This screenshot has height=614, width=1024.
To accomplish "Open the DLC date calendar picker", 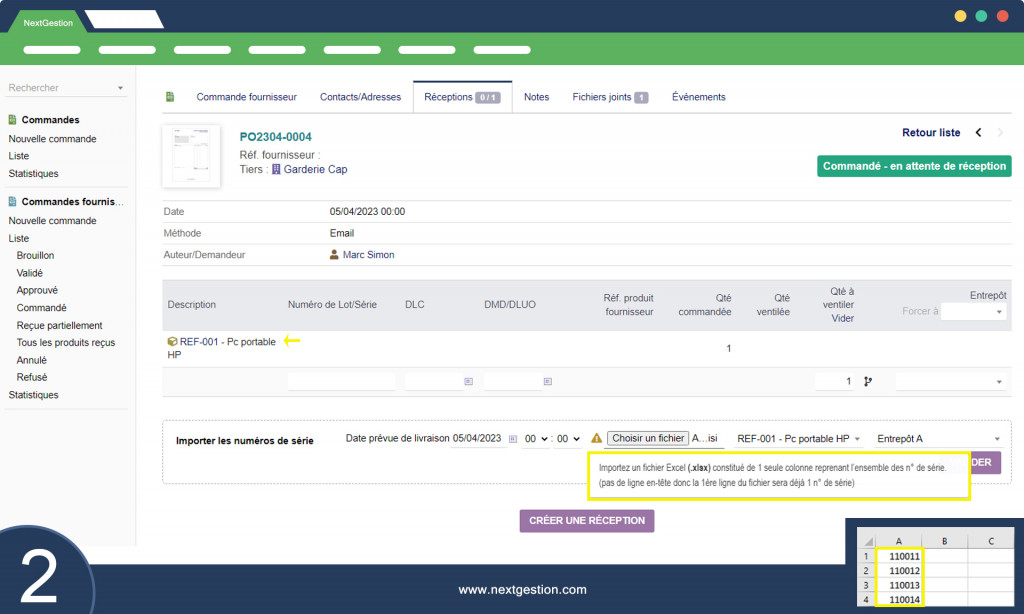I will point(468,381).
